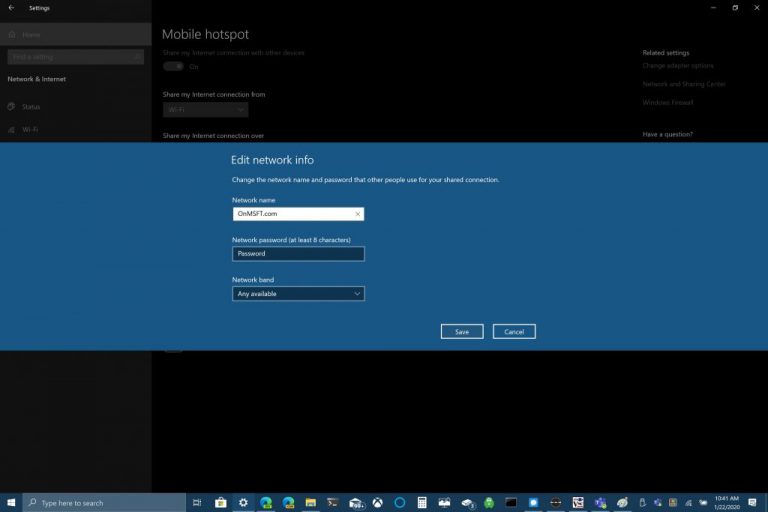The height and width of the screenshot is (512, 768).
Task: Clear the Network name field with X
Action: pyautogui.click(x=357, y=214)
